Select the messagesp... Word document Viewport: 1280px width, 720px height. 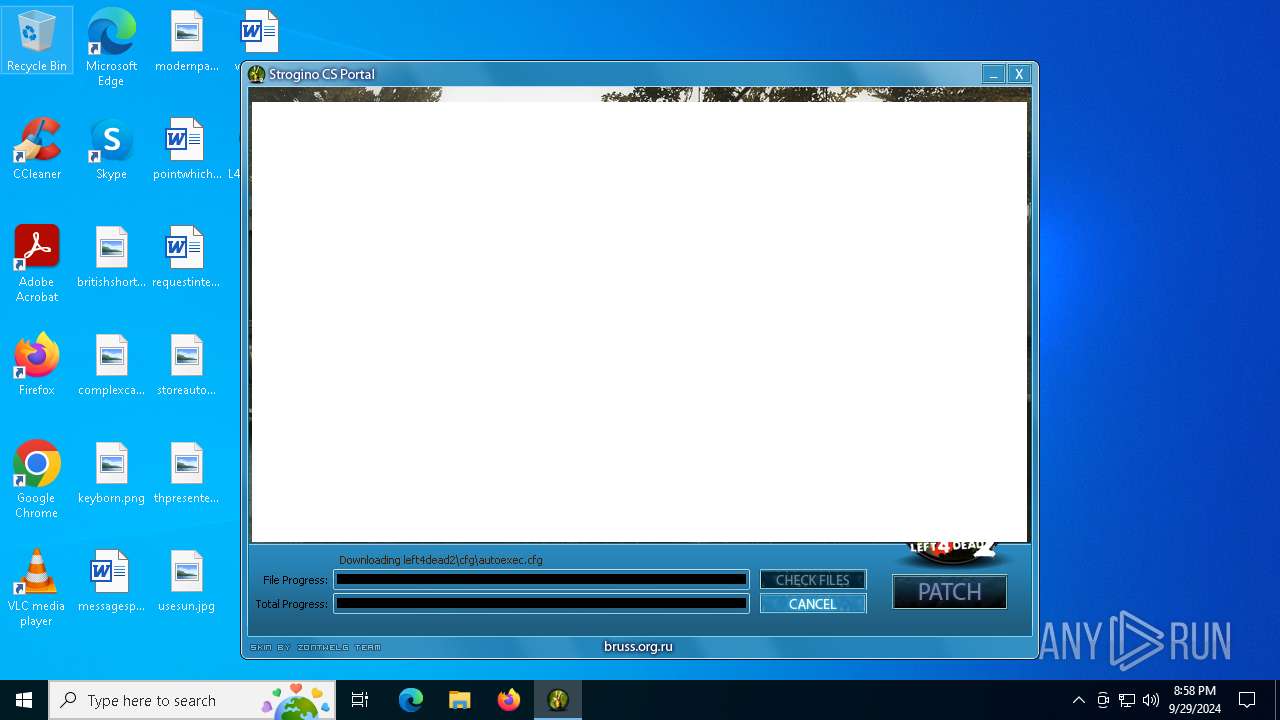point(111,581)
